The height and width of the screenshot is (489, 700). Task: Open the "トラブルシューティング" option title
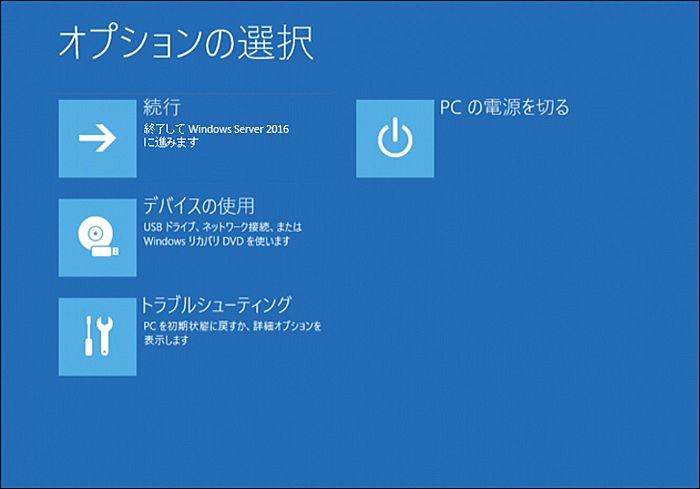(215, 304)
